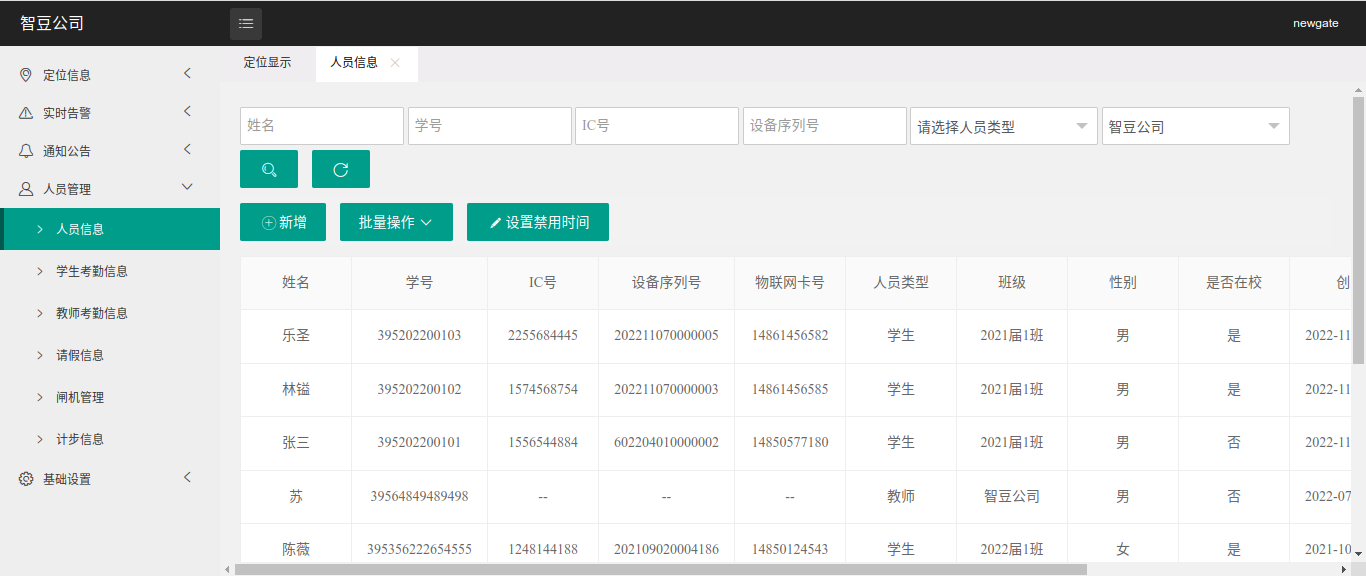Click the refresh reset icon button

341,169
